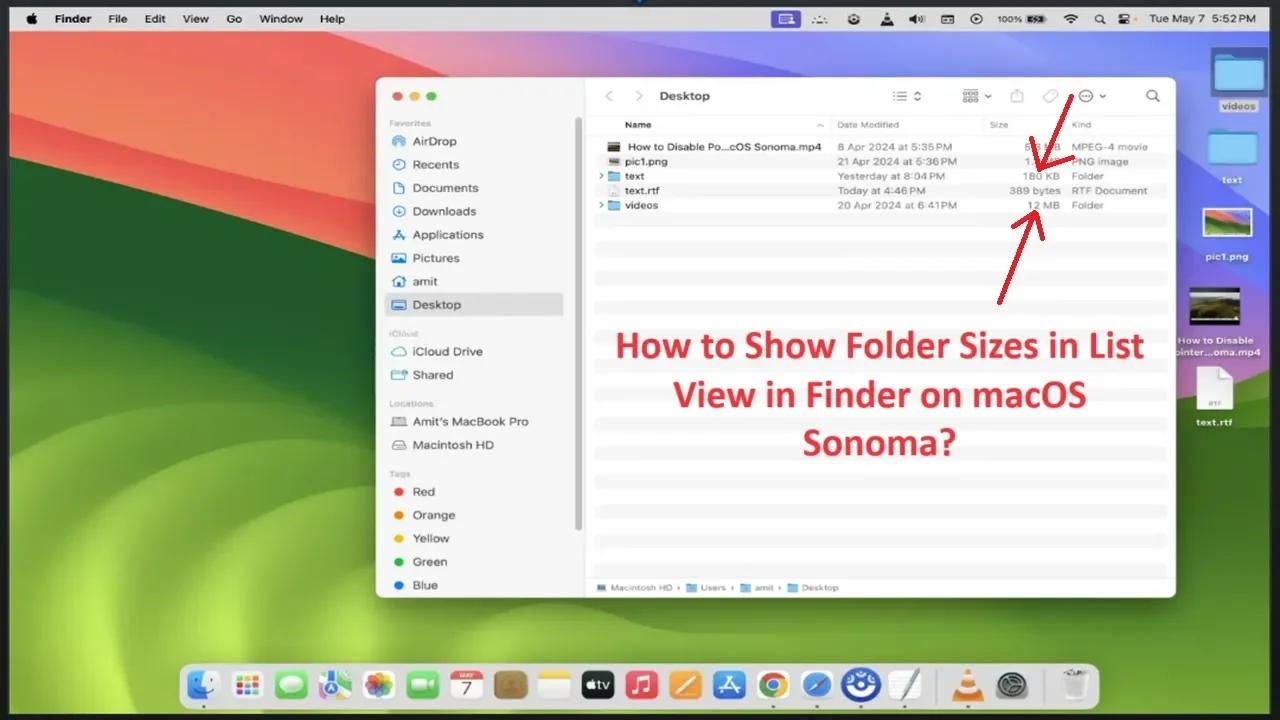The height and width of the screenshot is (720, 1280).
Task: Select the text.rtf file row
Action: (880, 190)
